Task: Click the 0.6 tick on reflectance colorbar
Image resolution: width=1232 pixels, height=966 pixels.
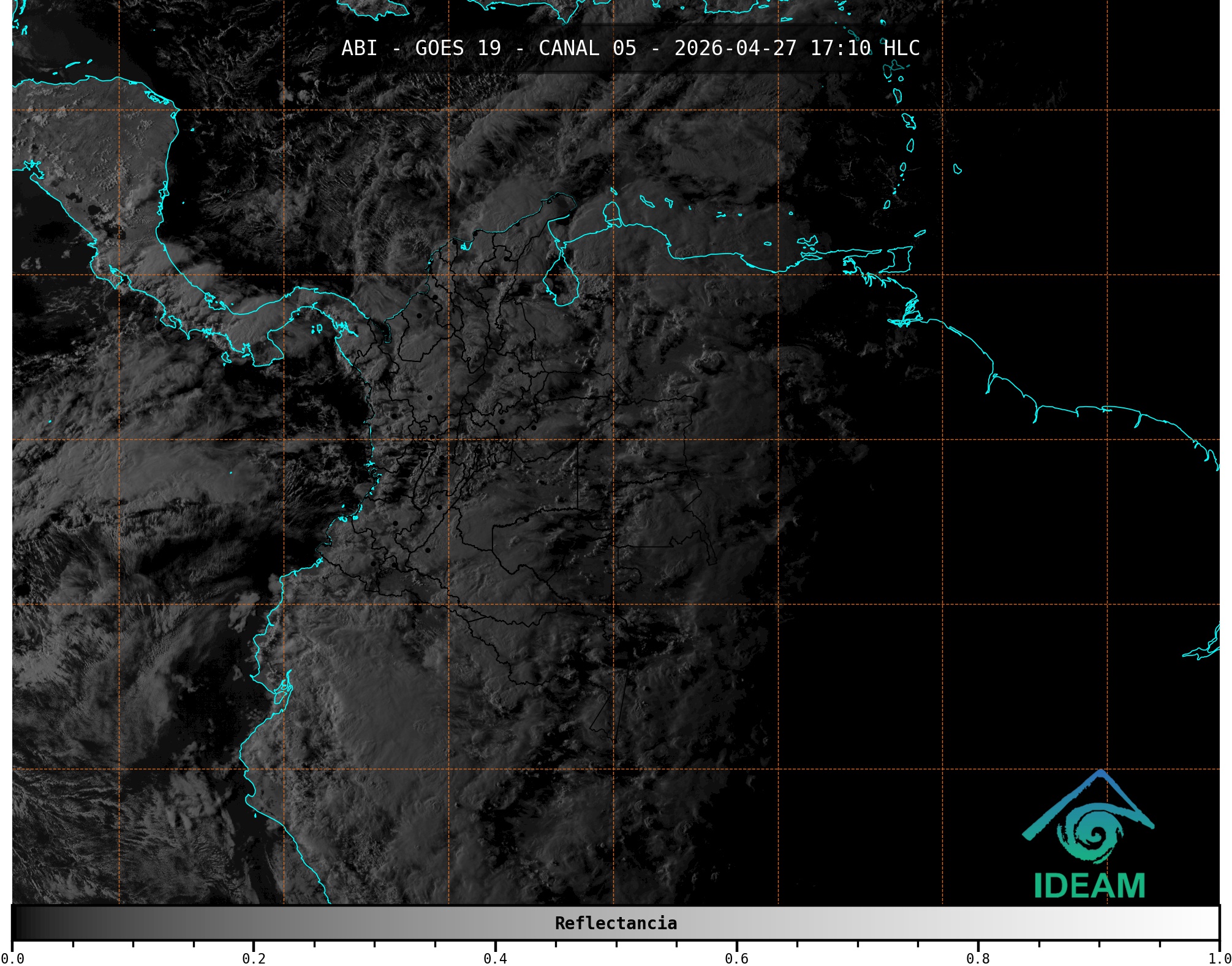Action: click(x=736, y=957)
